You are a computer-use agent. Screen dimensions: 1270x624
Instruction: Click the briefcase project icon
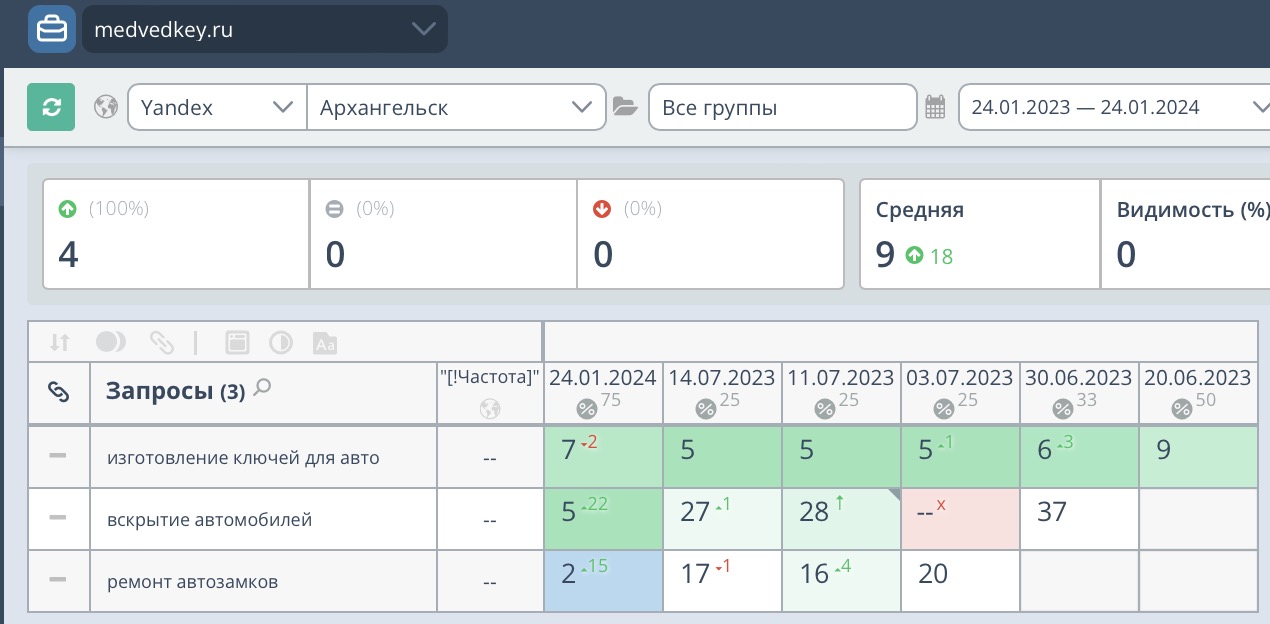coord(52,29)
